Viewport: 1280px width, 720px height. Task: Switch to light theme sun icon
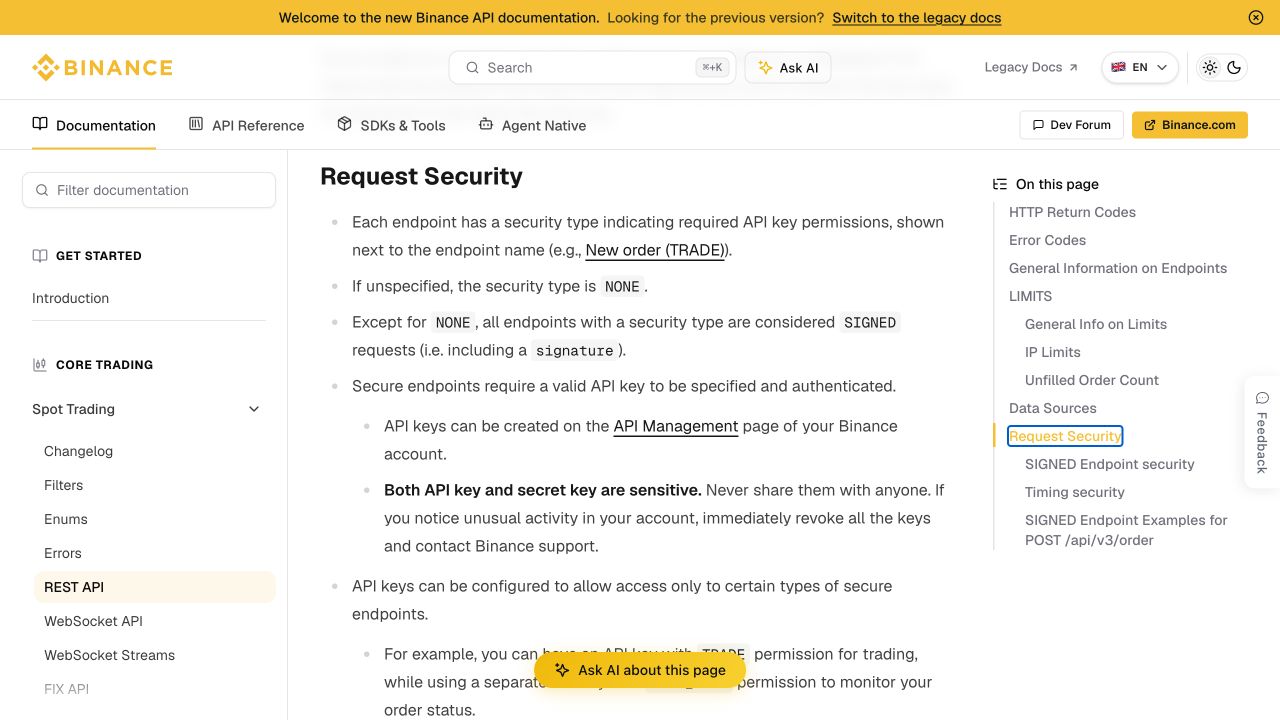pos(1210,68)
